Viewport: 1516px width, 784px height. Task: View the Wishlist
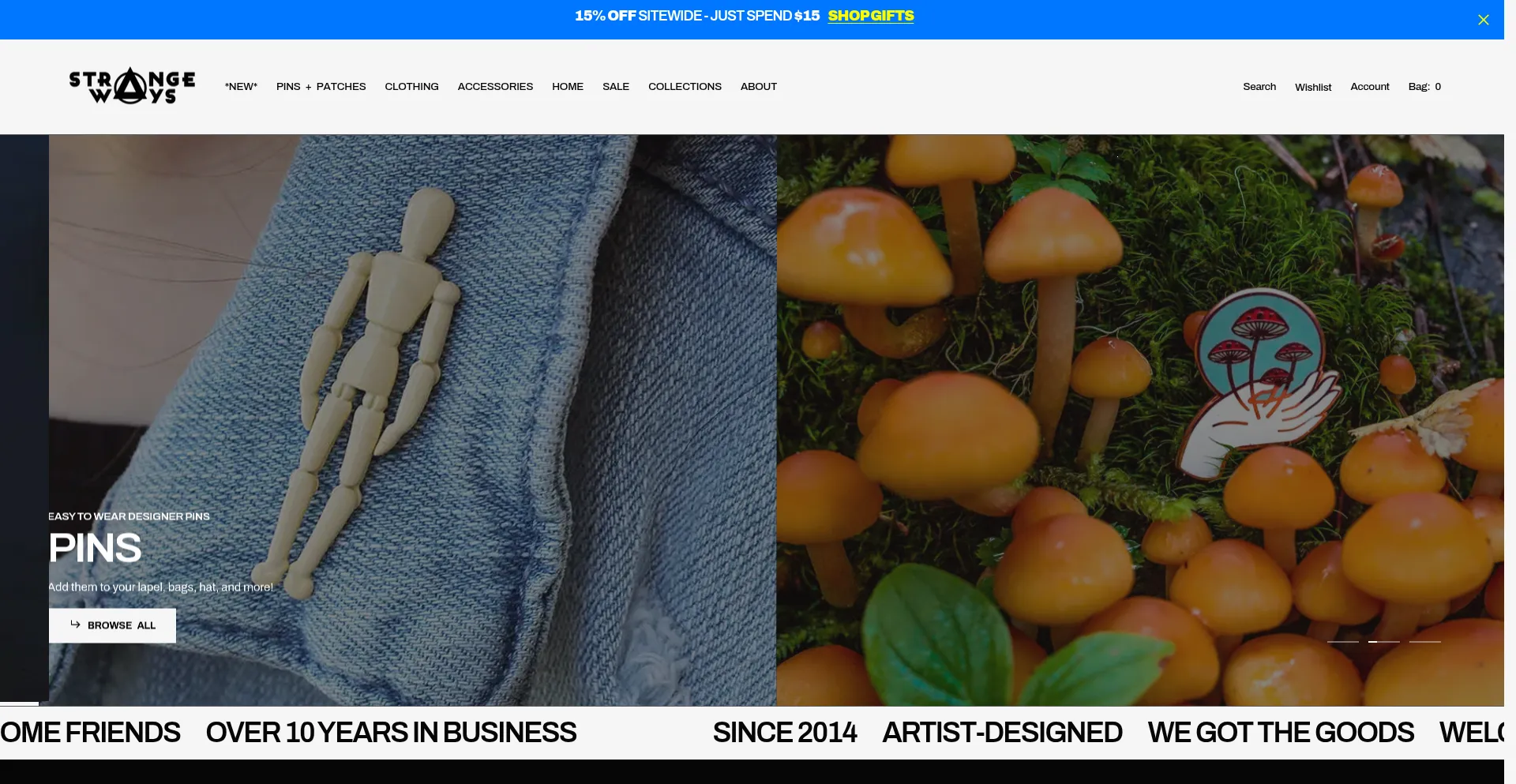pos(1312,88)
